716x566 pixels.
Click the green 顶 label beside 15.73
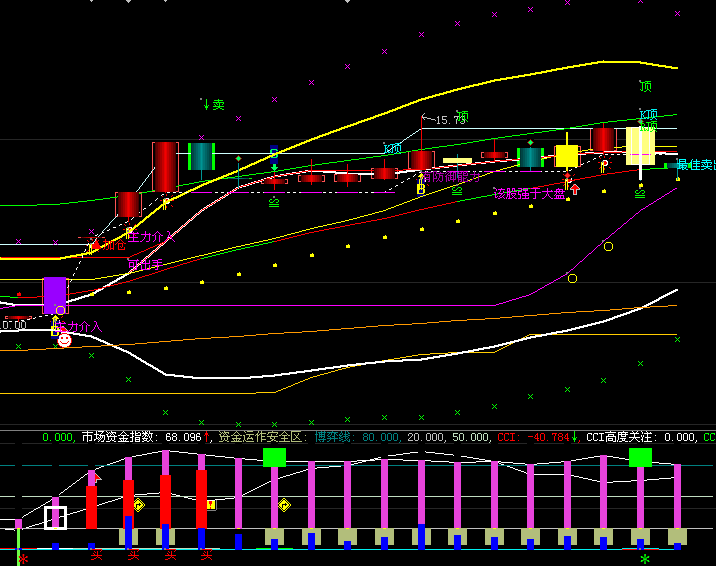pos(463,116)
